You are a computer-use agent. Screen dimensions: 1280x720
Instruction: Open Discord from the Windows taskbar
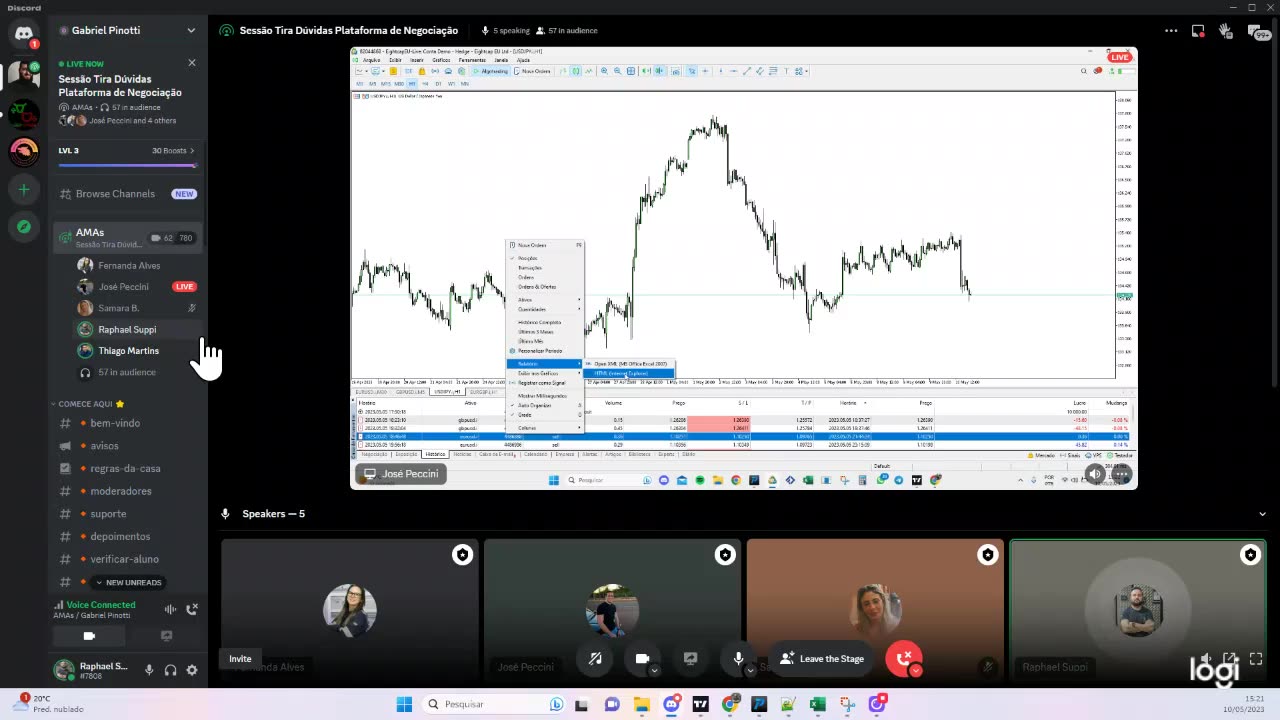point(671,704)
